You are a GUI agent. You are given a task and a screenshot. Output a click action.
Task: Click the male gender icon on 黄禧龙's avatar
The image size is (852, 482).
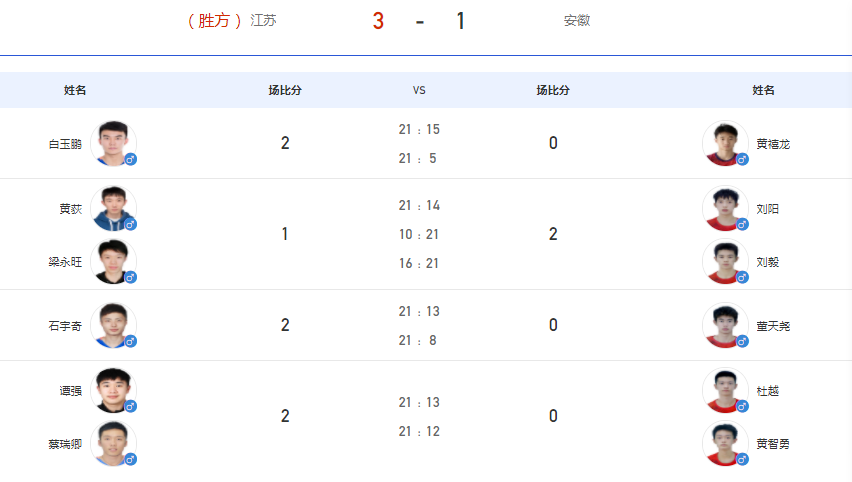(742, 159)
